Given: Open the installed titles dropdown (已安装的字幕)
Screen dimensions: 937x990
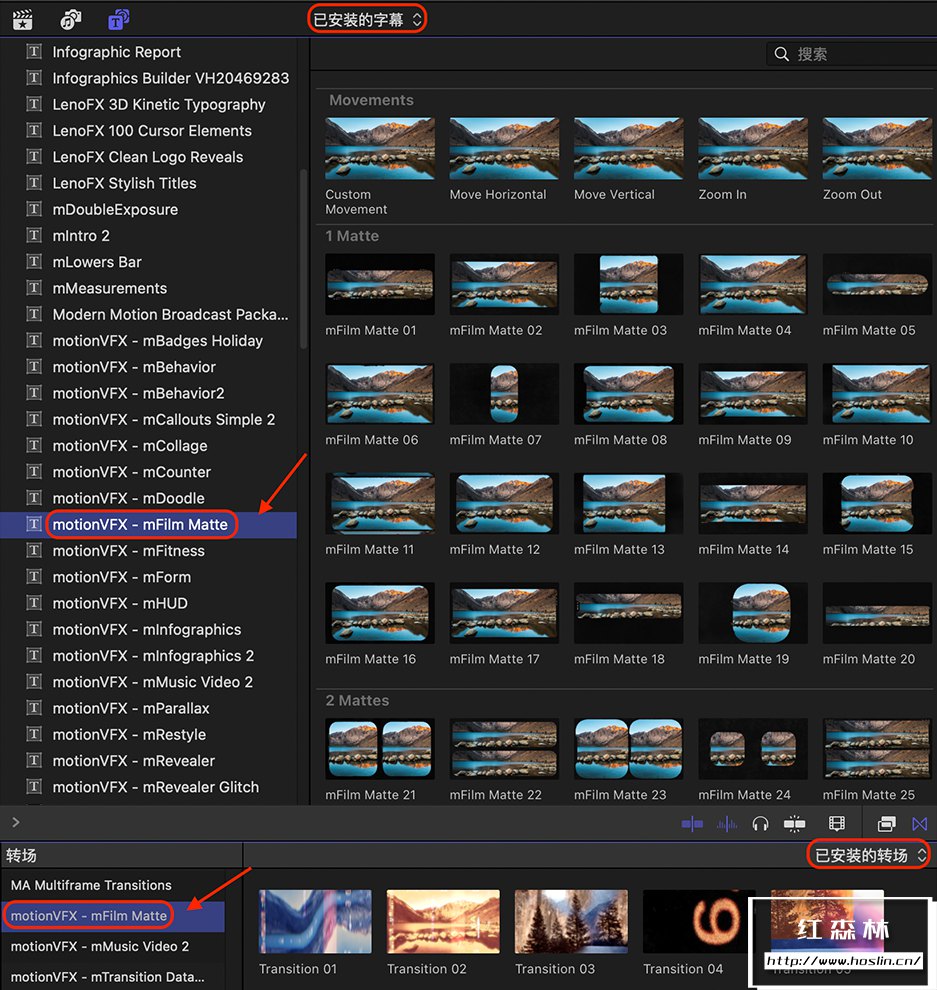Looking at the screenshot, I should coord(367,20).
